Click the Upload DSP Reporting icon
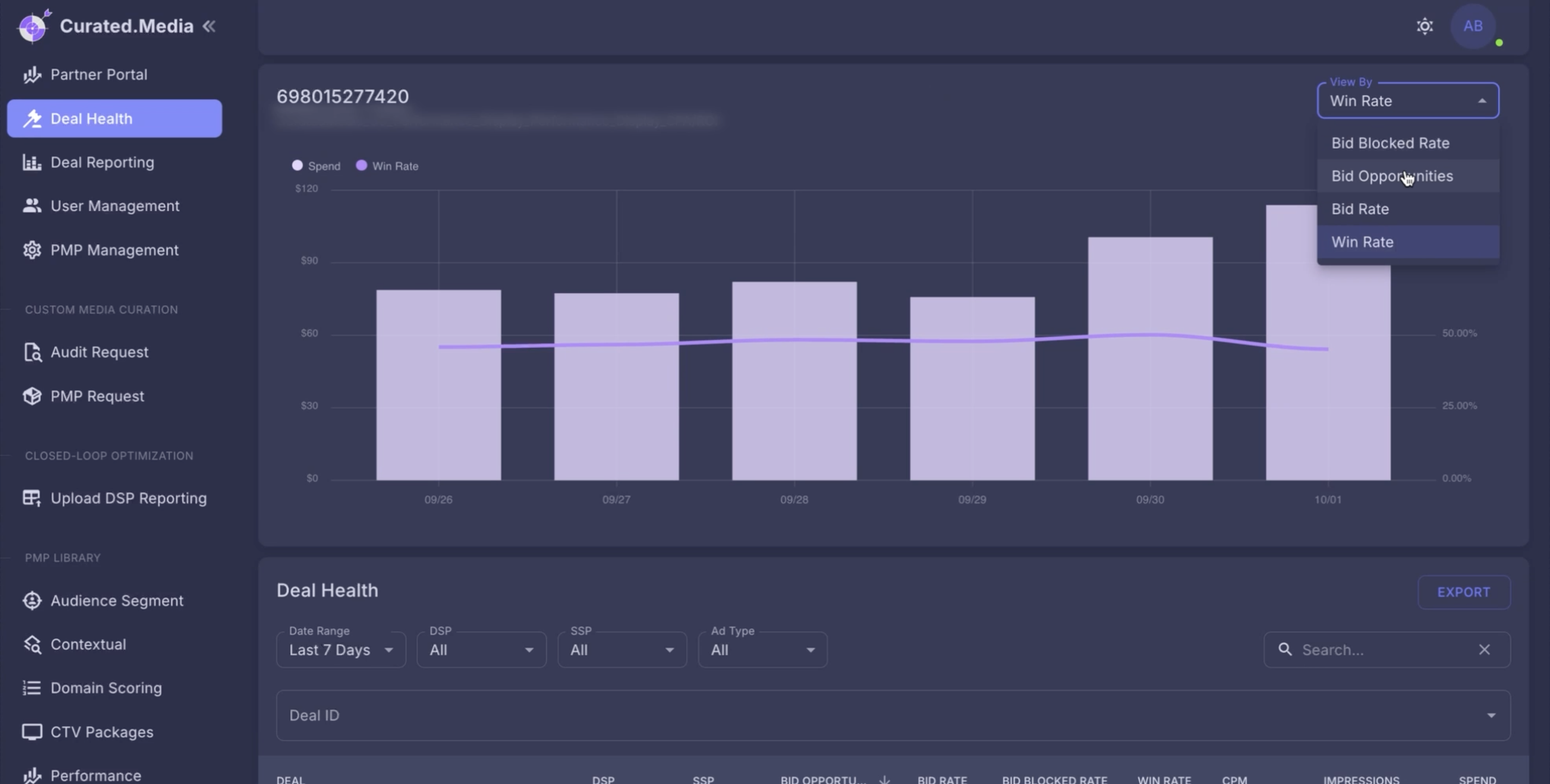This screenshot has height=784, width=1550. 32,498
